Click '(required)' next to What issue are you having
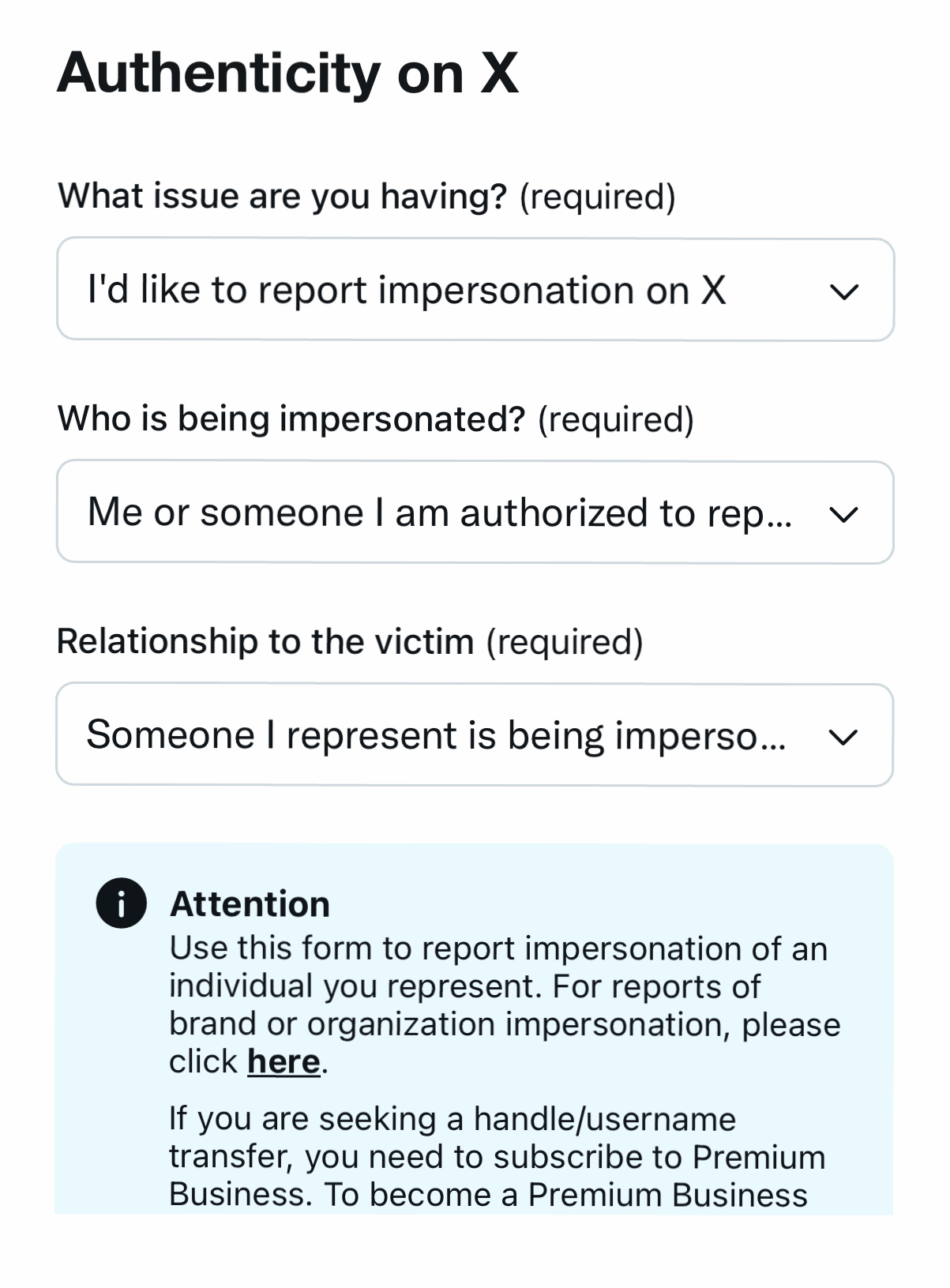 tap(597, 196)
